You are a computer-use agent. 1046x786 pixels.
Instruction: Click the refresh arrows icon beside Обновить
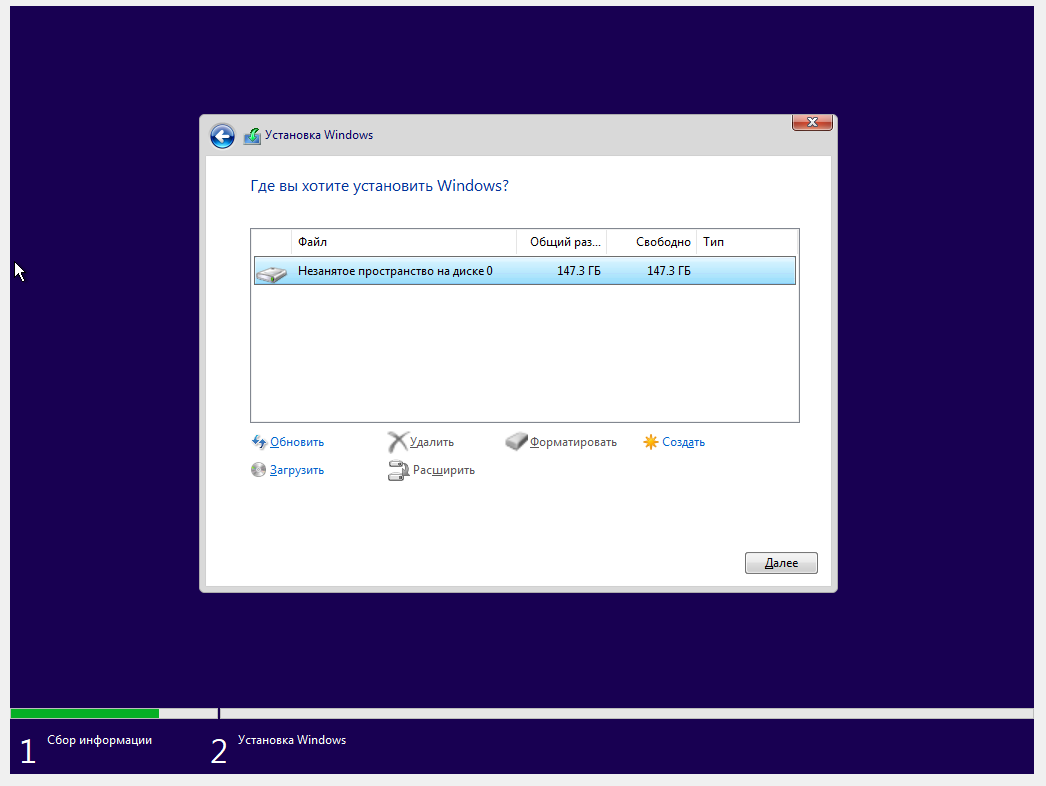pyautogui.click(x=259, y=442)
